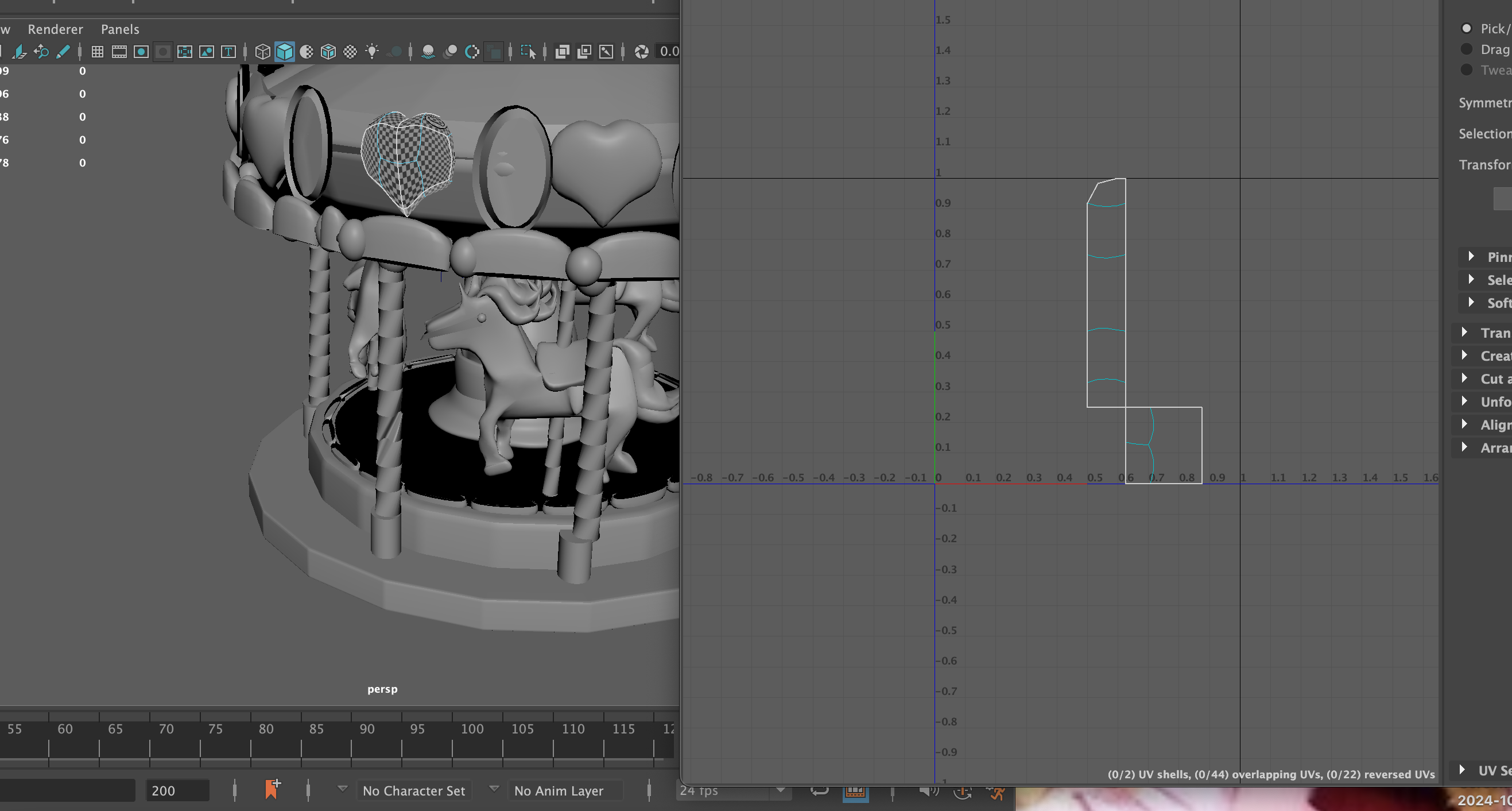Click the UV shells status text
Image resolution: width=1512 pixels, height=811 pixels.
[x=1271, y=774]
